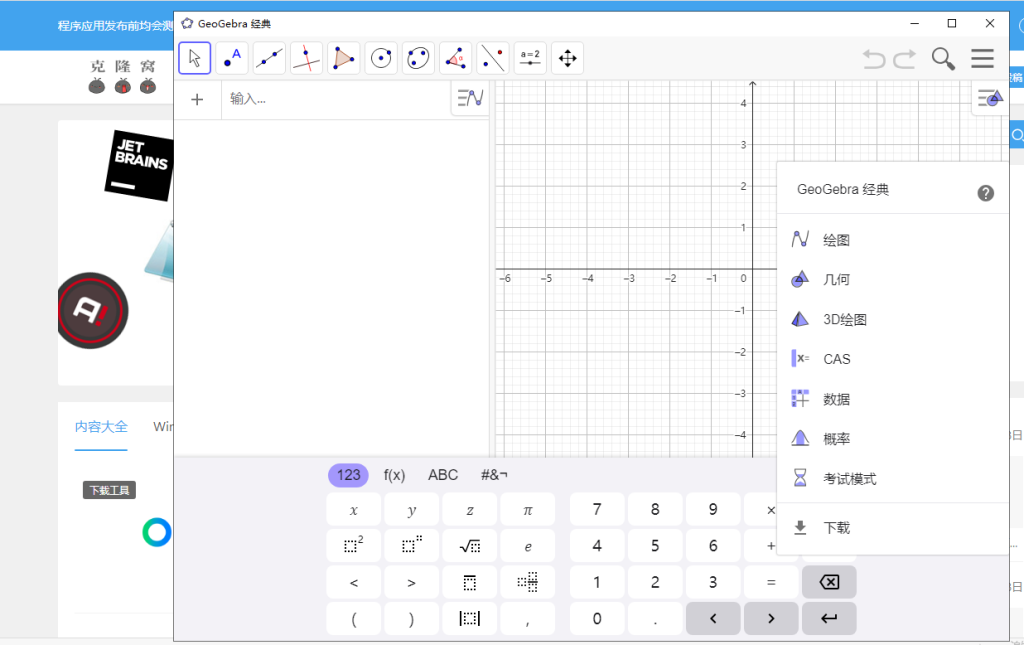Tap the Enter return key
The image size is (1024, 645).
point(829,618)
